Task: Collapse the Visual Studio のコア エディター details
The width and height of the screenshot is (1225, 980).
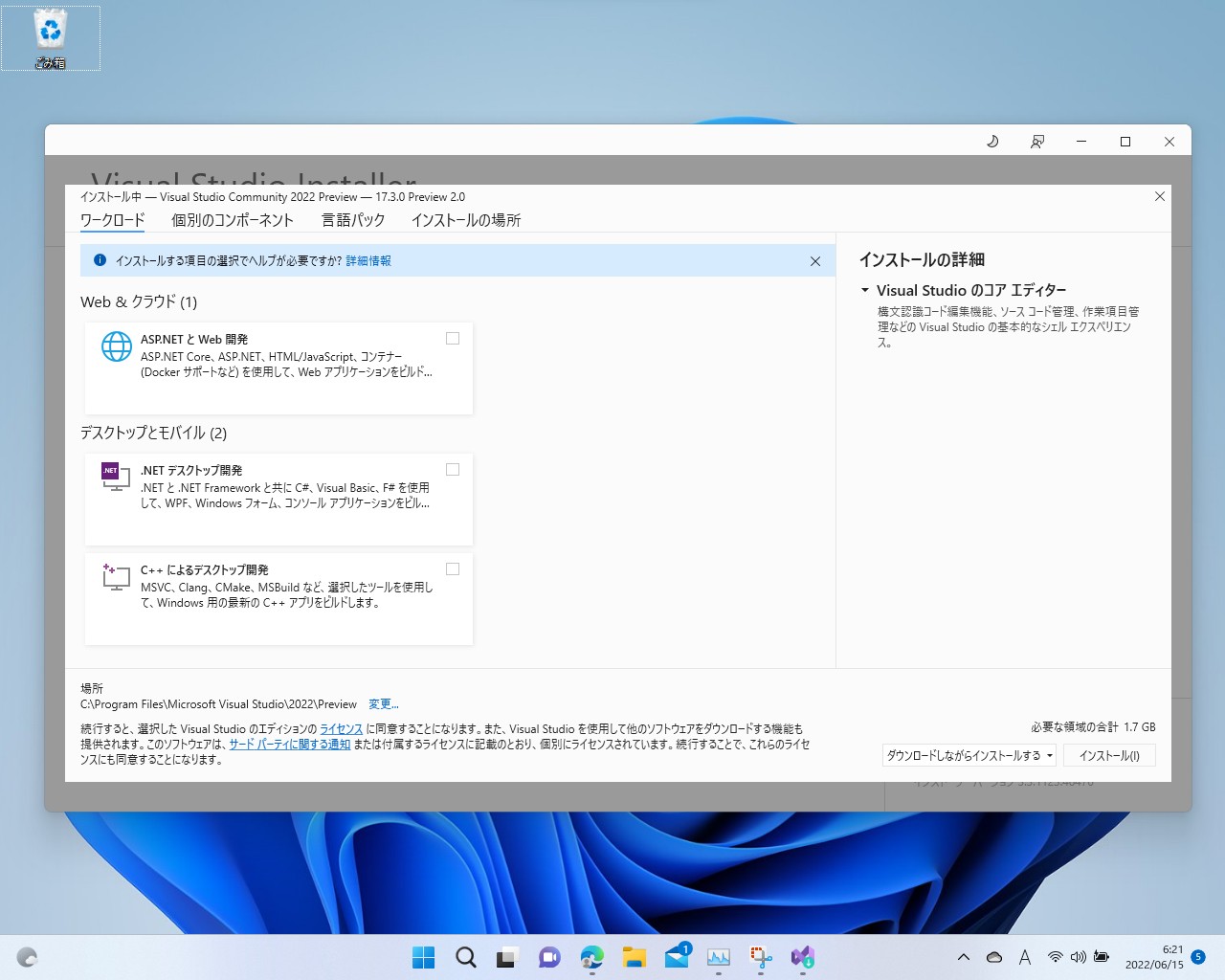Action: tap(864, 290)
